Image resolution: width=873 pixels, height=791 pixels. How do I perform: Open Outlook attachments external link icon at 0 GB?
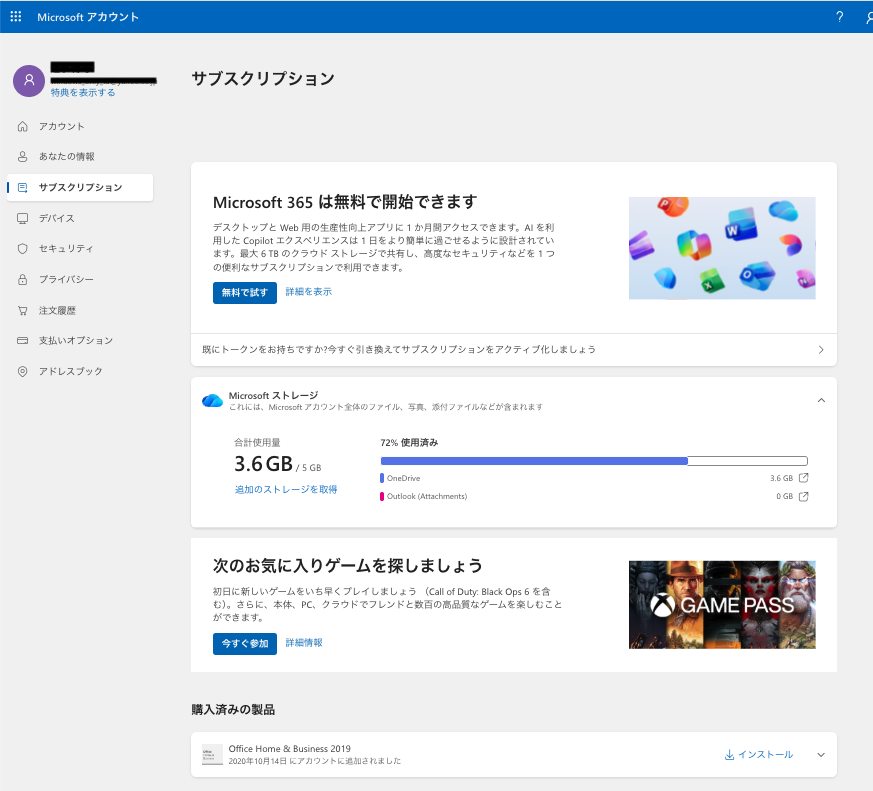(x=803, y=497)
